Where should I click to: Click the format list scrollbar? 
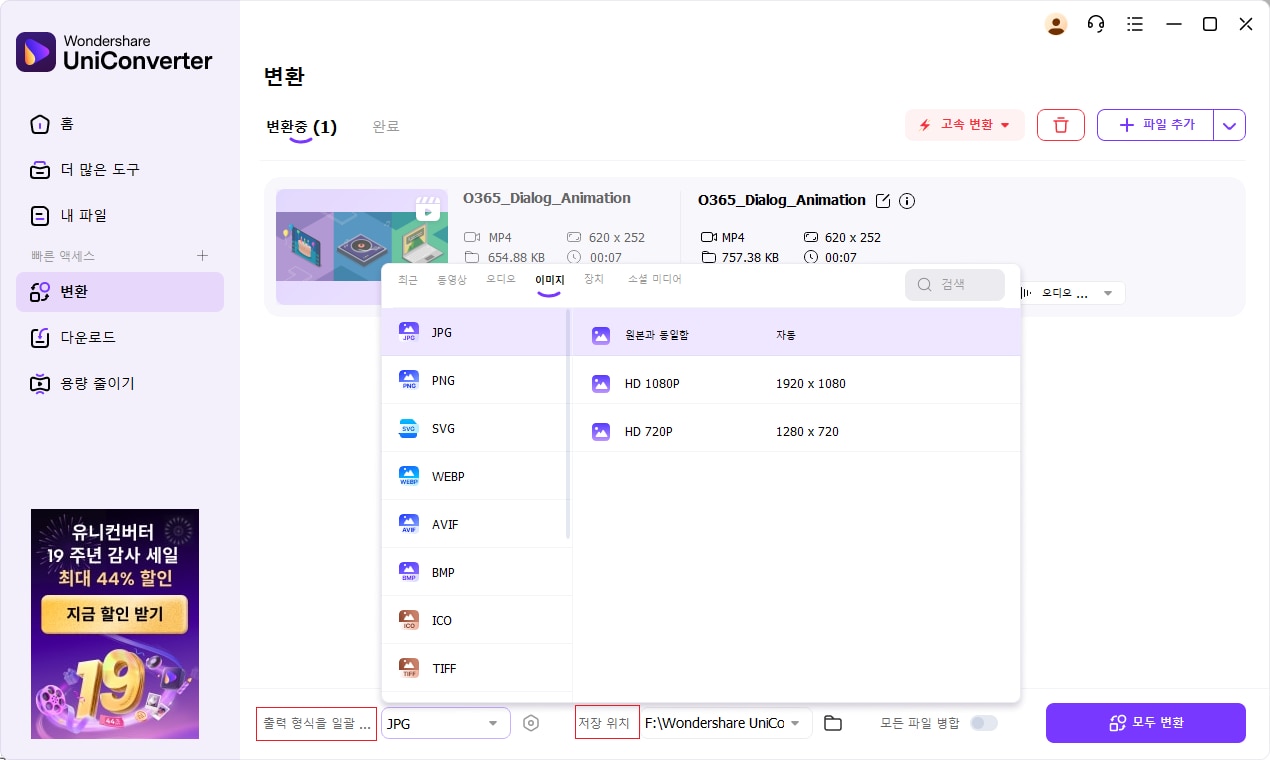pos(569,424)
